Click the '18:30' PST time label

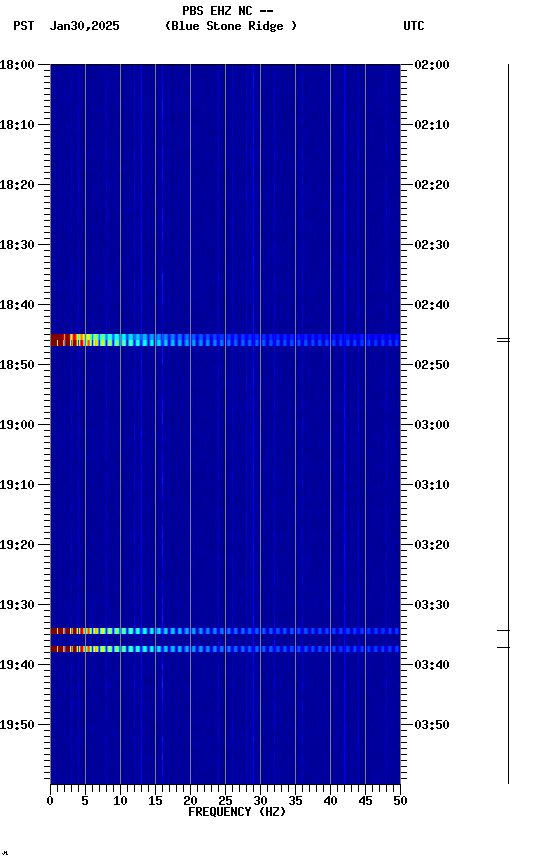pyautogui.click(x=17, y=245)
